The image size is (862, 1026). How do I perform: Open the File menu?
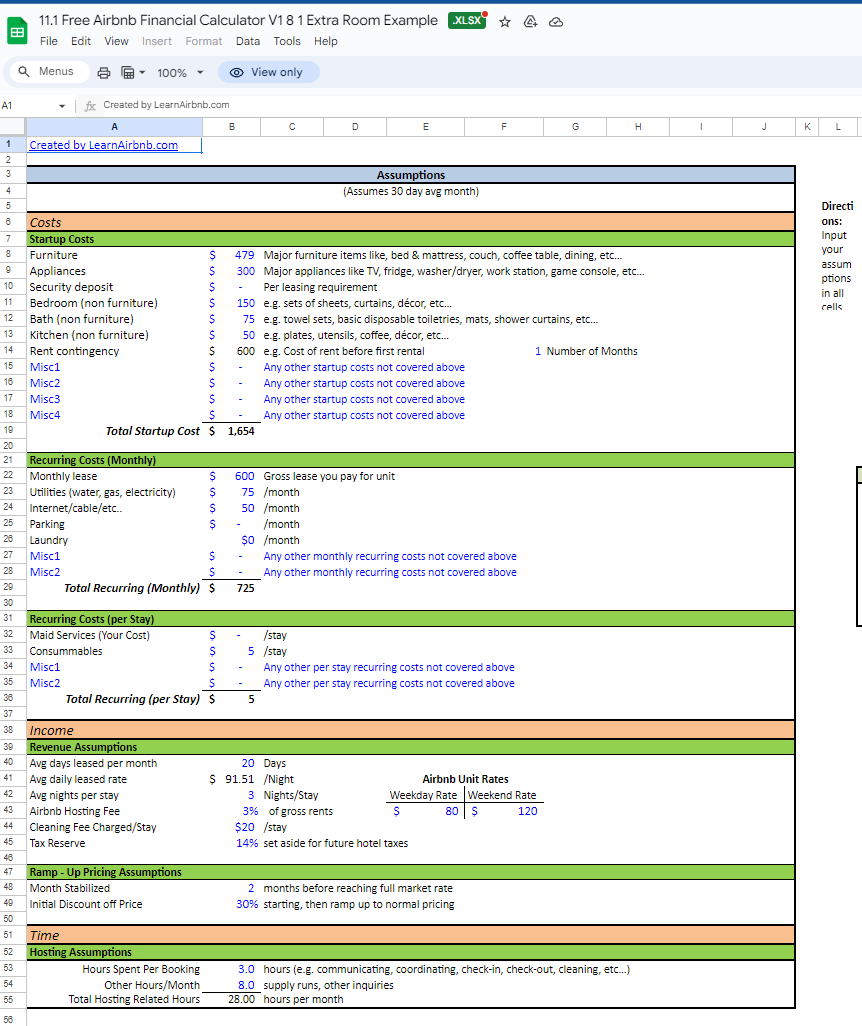(x=48, y=41)
